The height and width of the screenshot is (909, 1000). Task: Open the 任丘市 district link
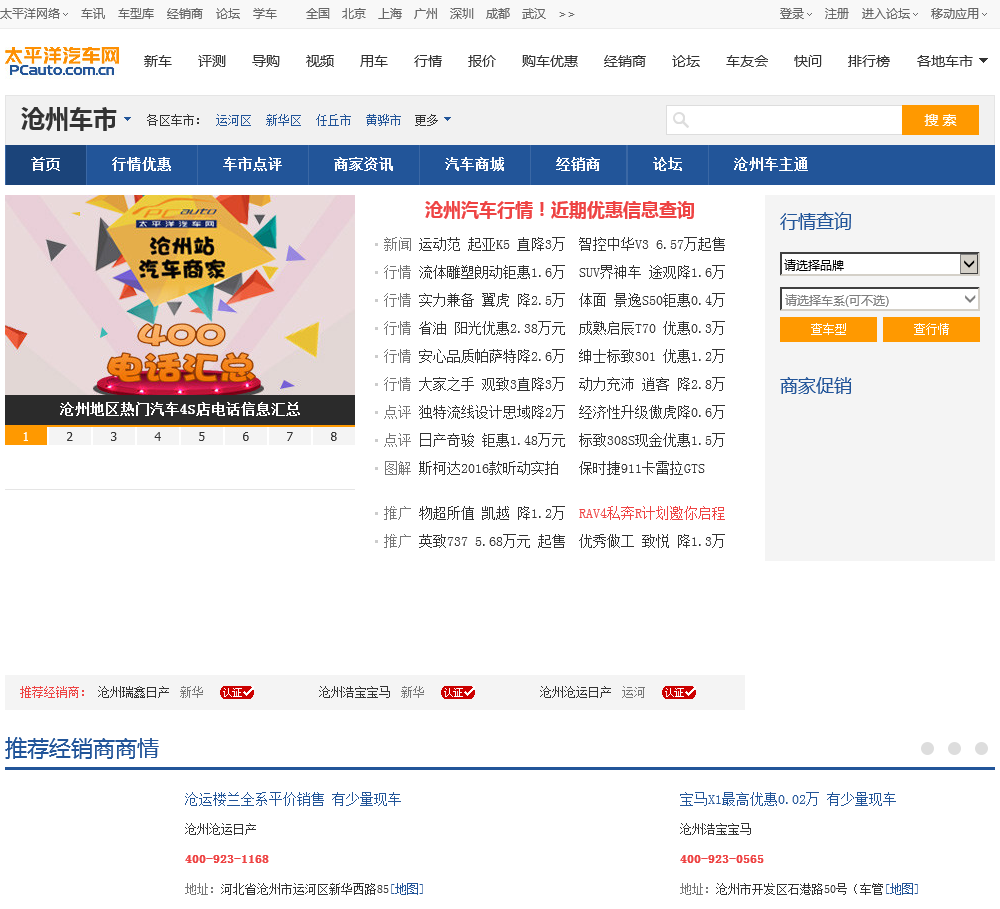click(x=334, y=120)
